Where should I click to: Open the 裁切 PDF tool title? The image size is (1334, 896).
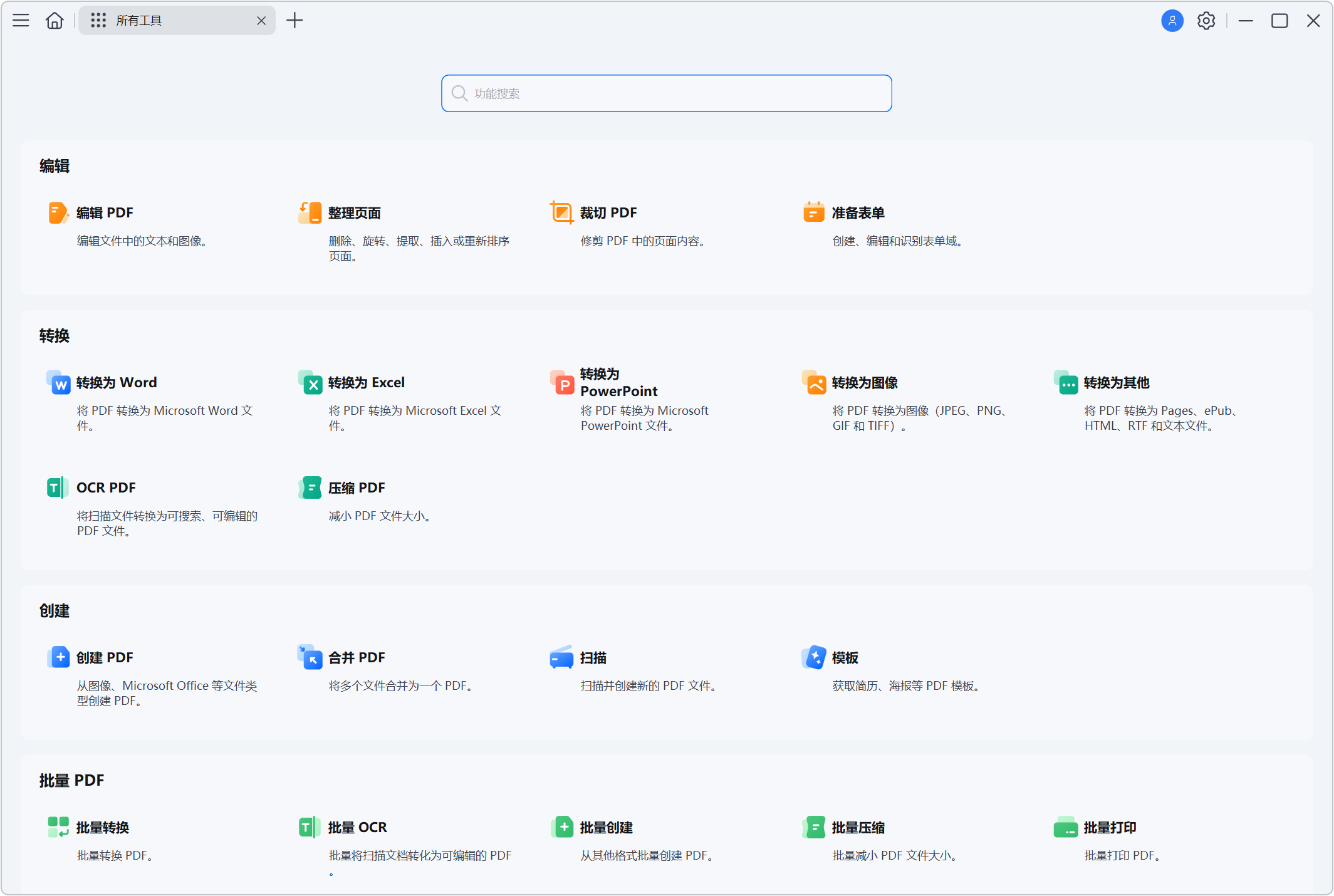click(x=608, y=213)
